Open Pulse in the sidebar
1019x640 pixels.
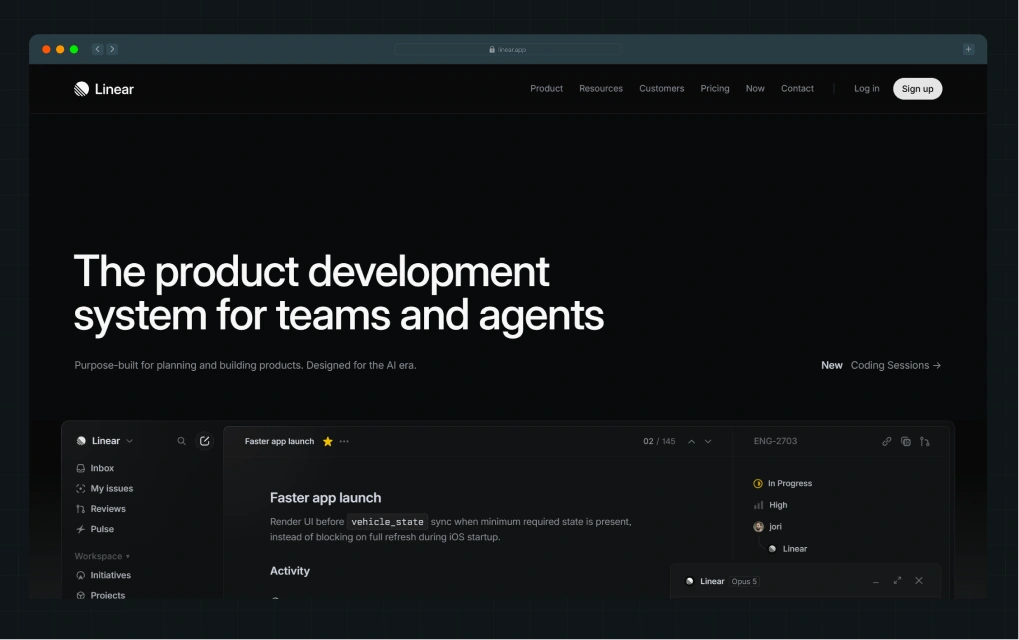tap(95, 529)
